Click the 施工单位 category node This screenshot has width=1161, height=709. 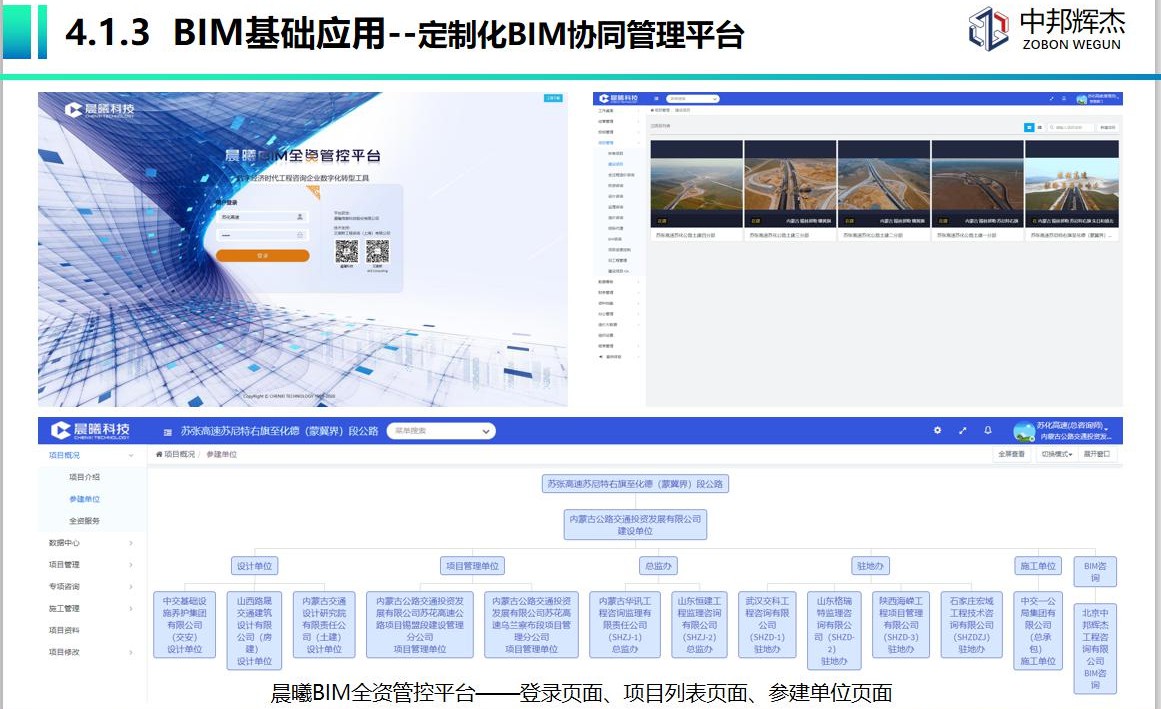(x=1037, y=566)
